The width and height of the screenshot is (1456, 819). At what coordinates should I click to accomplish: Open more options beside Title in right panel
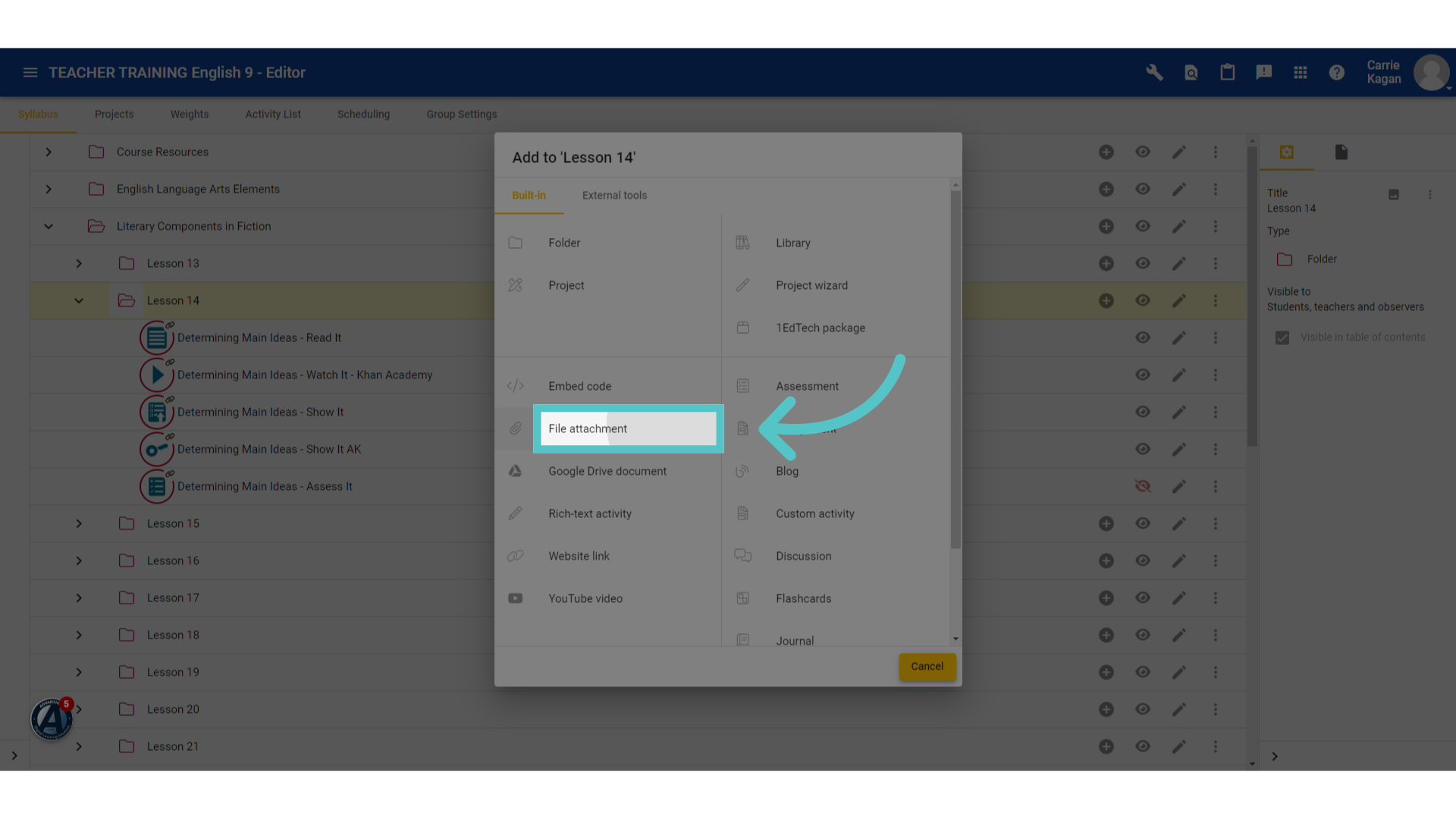[1430, 195]
